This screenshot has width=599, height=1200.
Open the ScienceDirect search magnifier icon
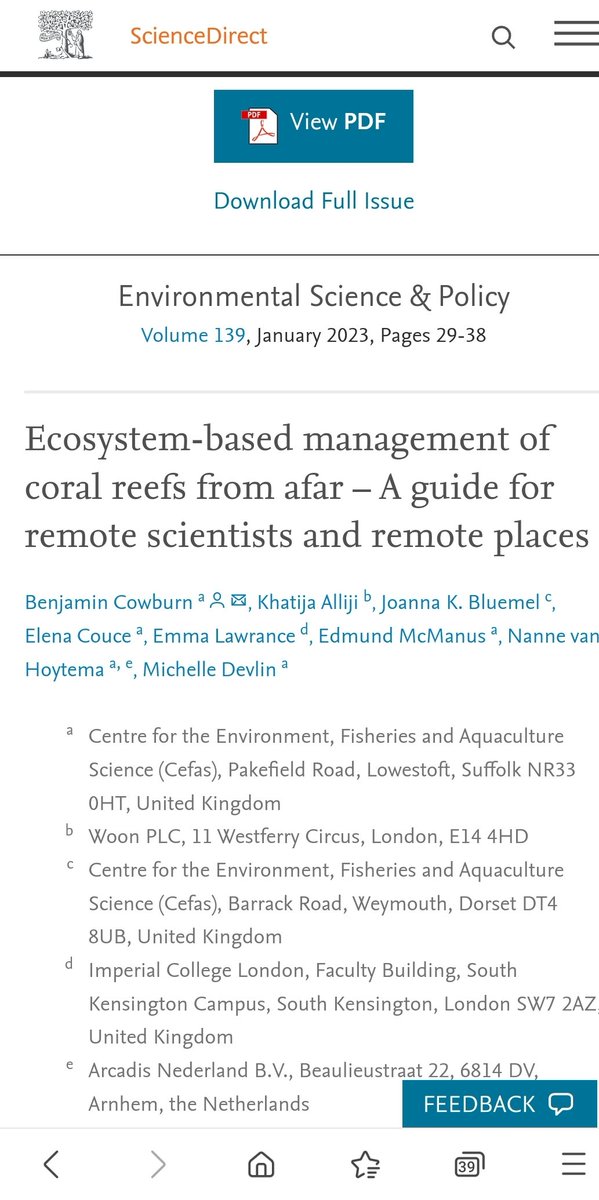(x=503, y=38)
